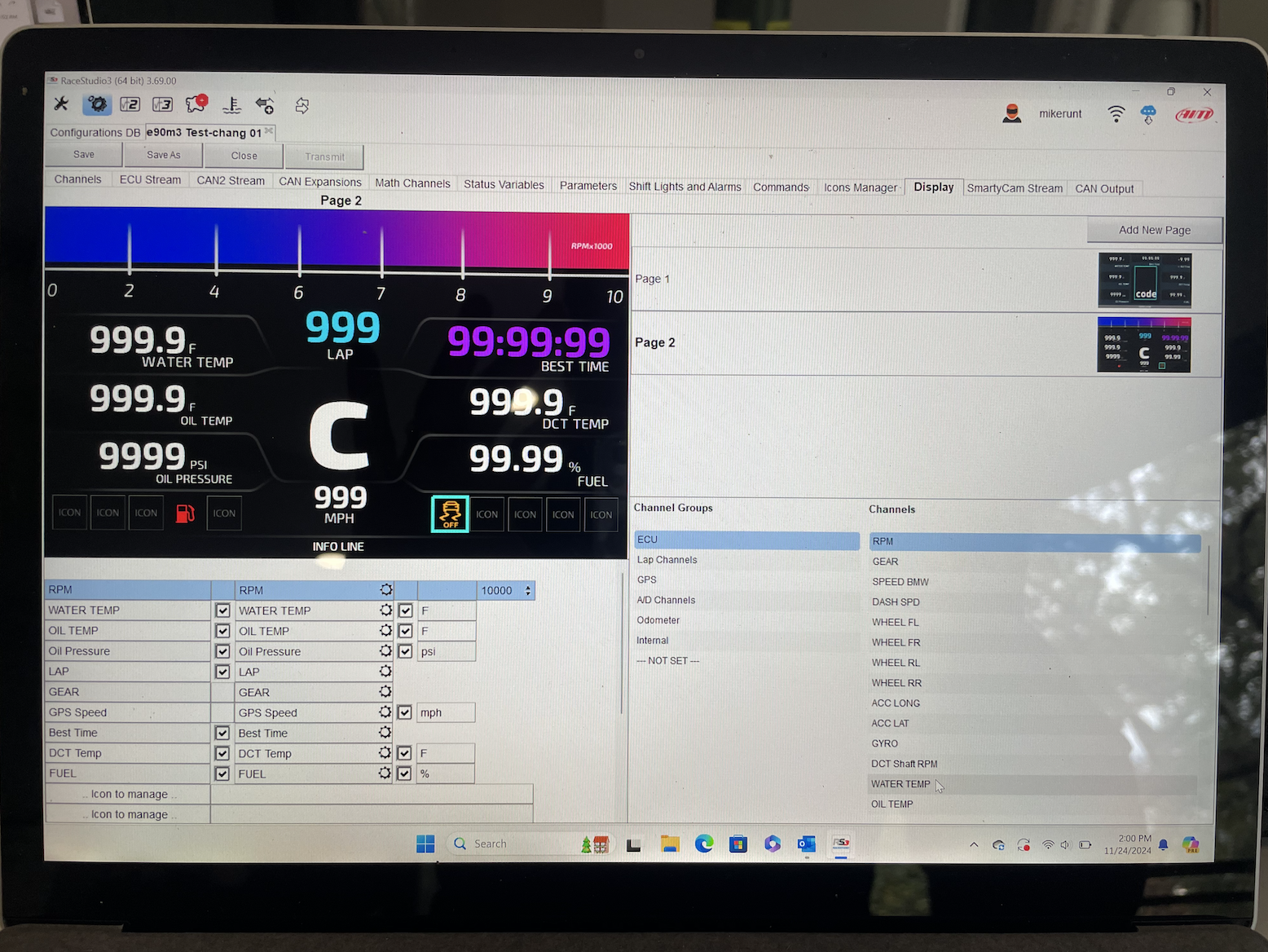Open settings gear for Best Time field
1268x952 pixels.
(x=385, y=732)
